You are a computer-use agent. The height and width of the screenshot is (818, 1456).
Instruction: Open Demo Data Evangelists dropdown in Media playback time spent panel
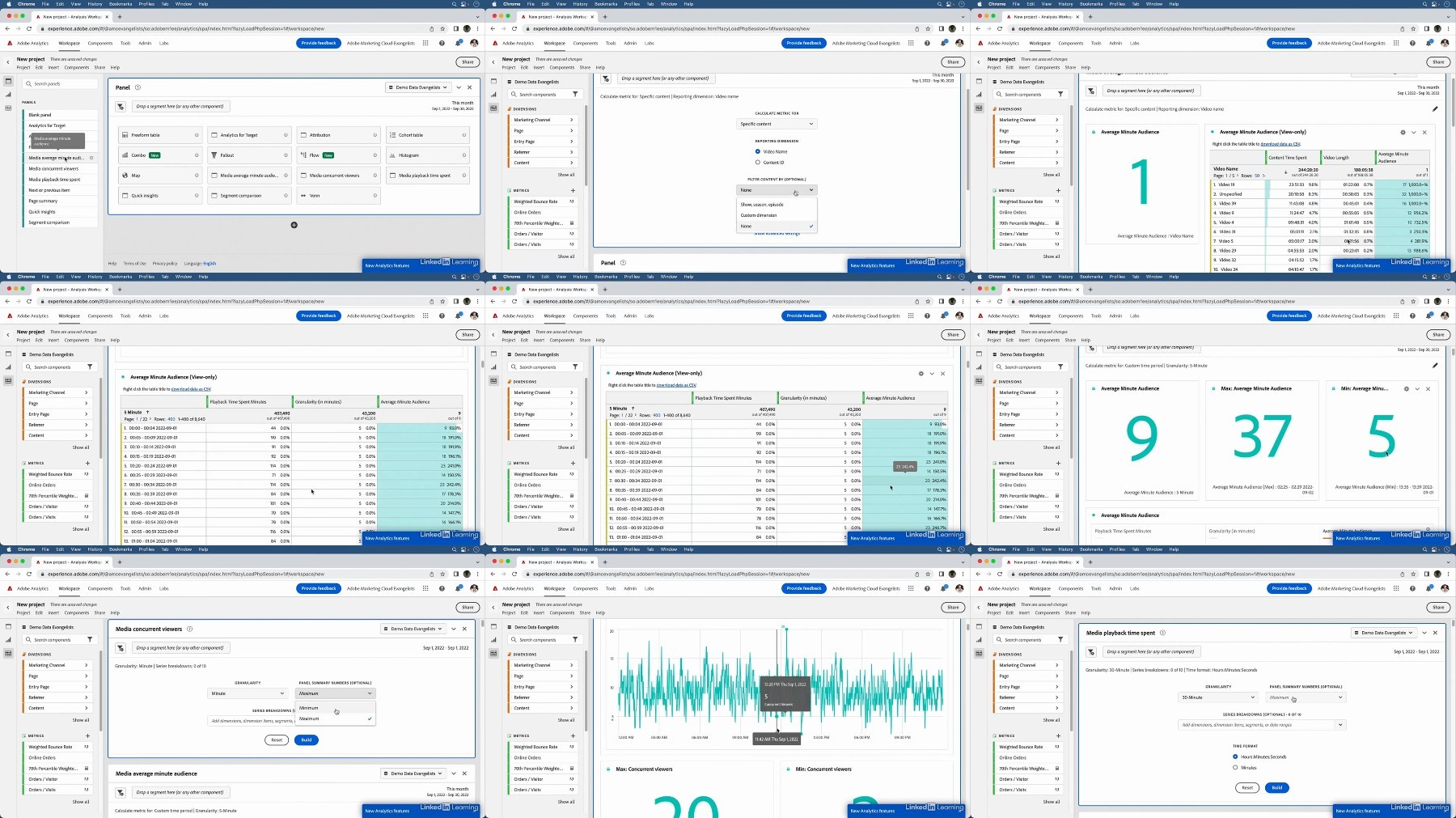(1384, 633)
